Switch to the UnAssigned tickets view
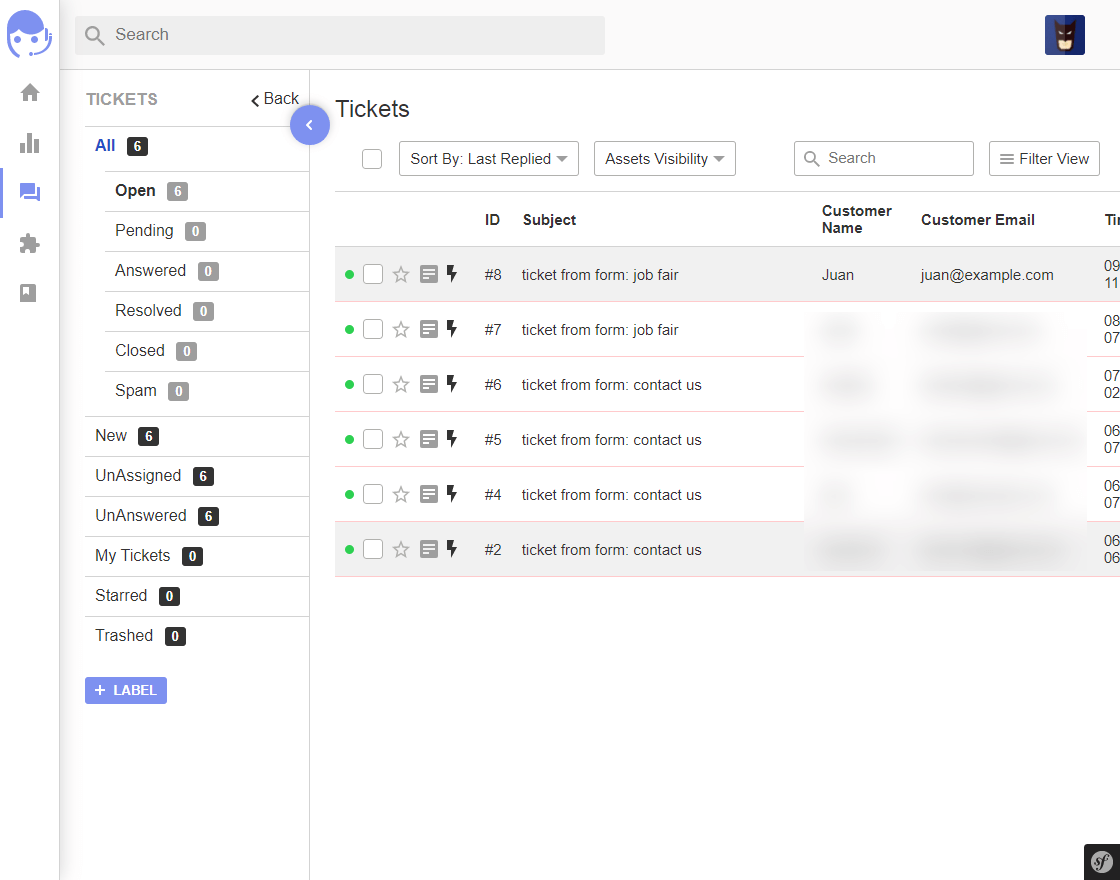Viewport: 1120px width, 880px height. click(x=138, y=476)
